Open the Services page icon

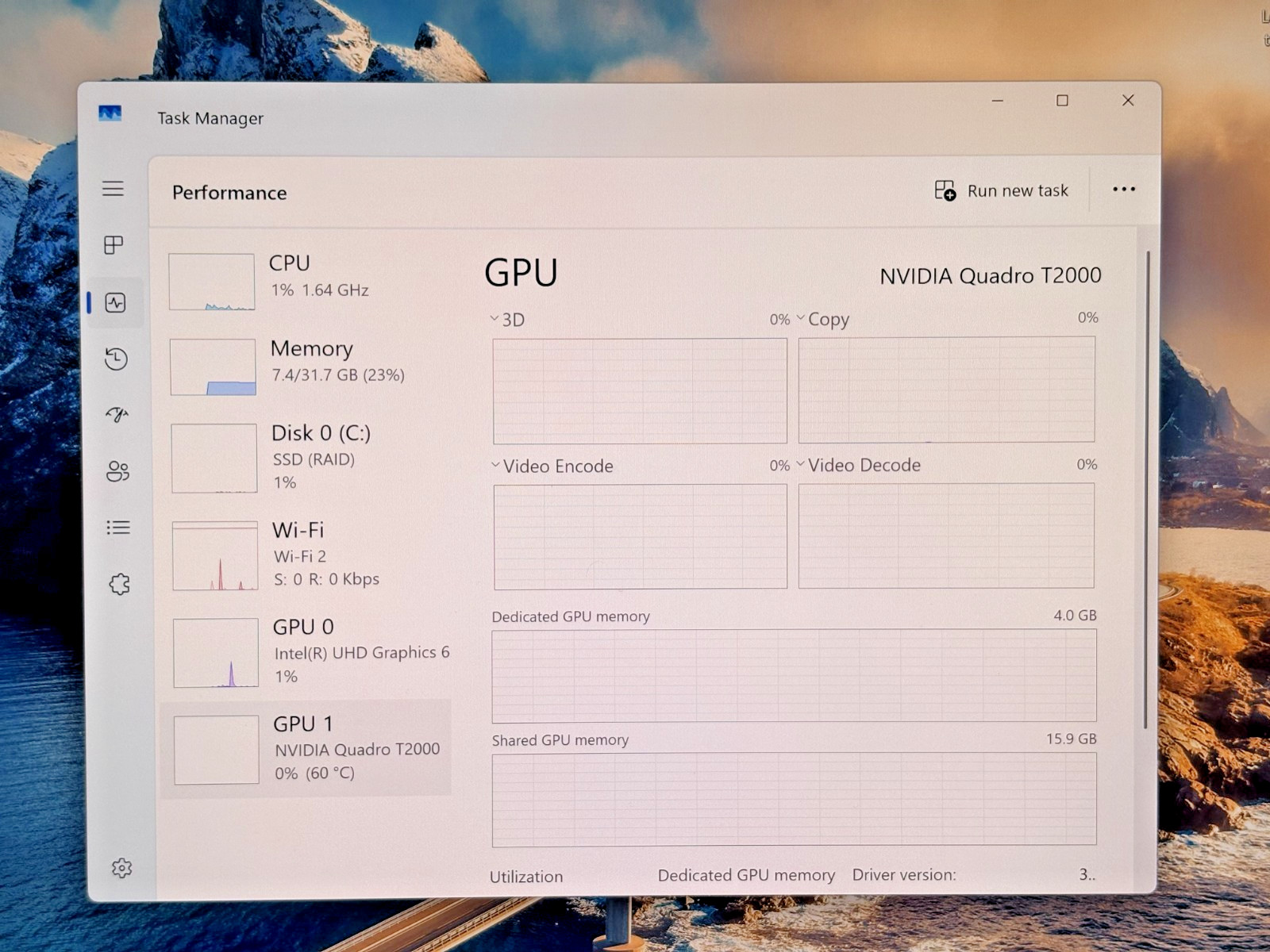pyautogui.click(x=119, y=585)
